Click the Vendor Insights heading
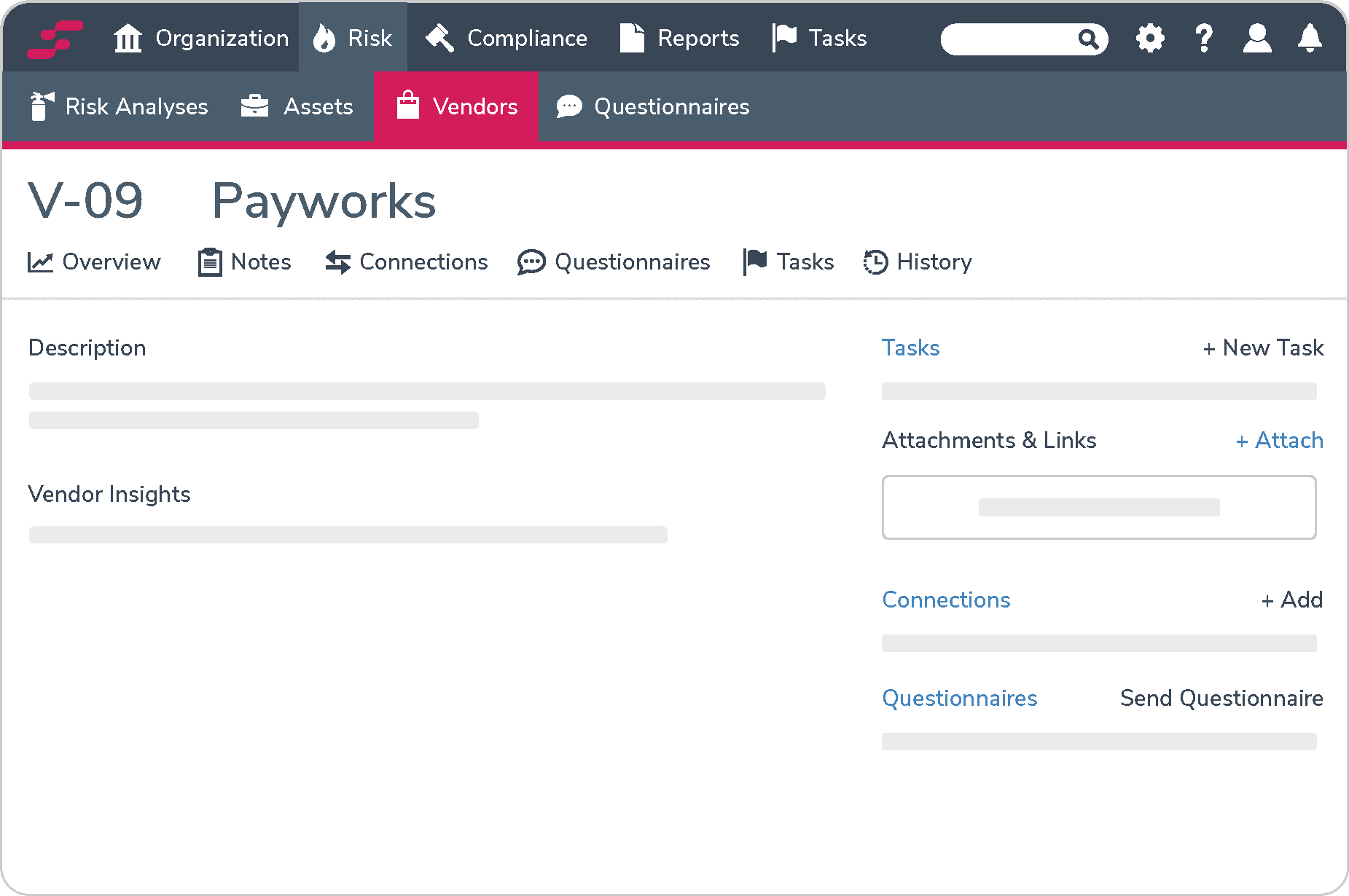 109,494
